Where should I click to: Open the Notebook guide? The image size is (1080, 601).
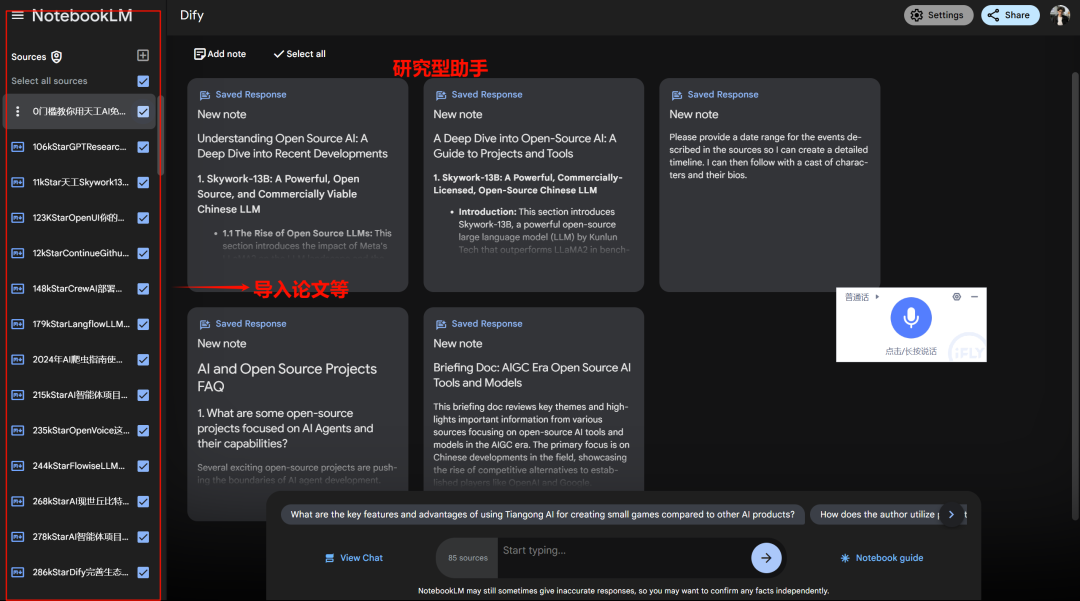point(882,558)
